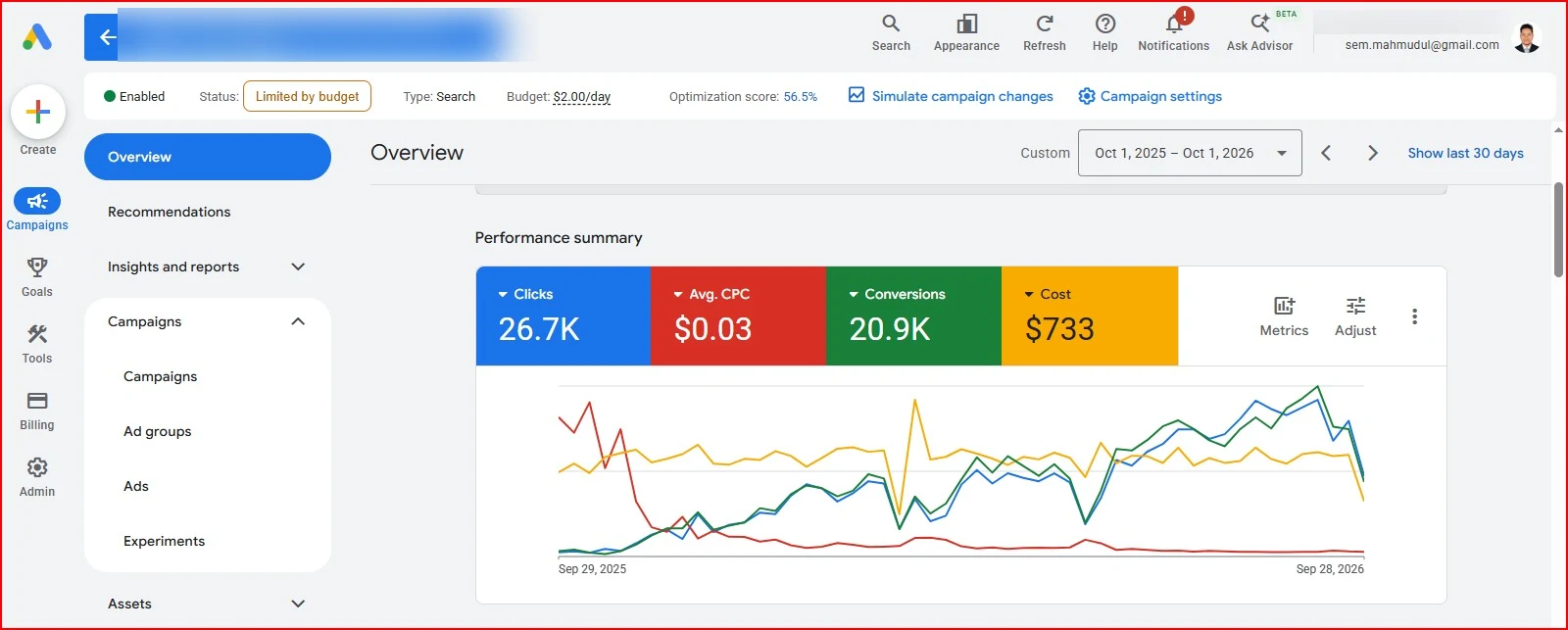Click the green Conversions scorecard value
The height and width of the screenshot is (630, 1568).
click(890, 329)
